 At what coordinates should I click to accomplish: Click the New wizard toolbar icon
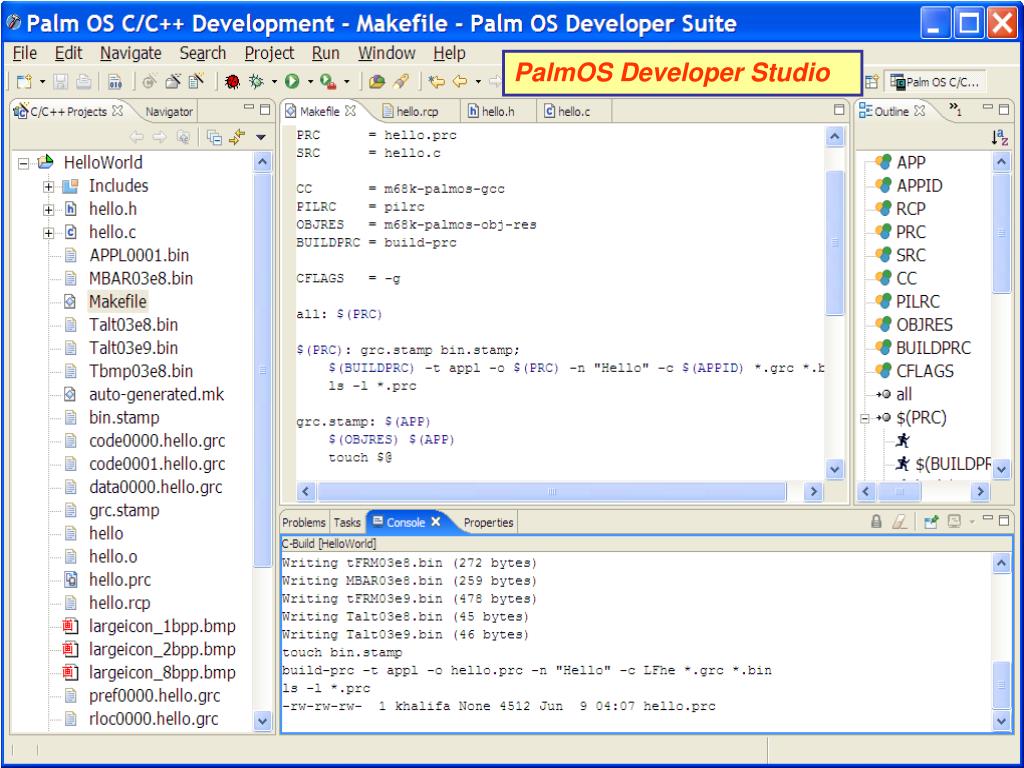24,81
